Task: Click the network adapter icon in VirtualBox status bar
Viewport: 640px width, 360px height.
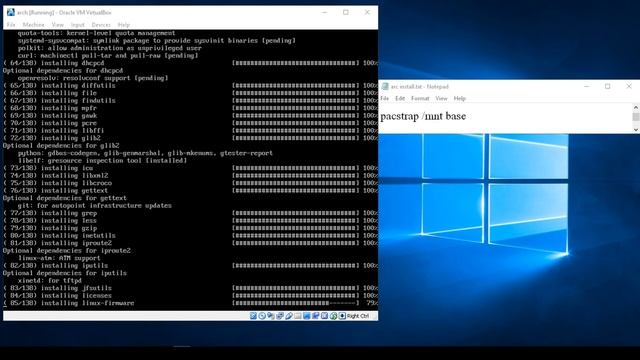Action: [x=280, y=316]
